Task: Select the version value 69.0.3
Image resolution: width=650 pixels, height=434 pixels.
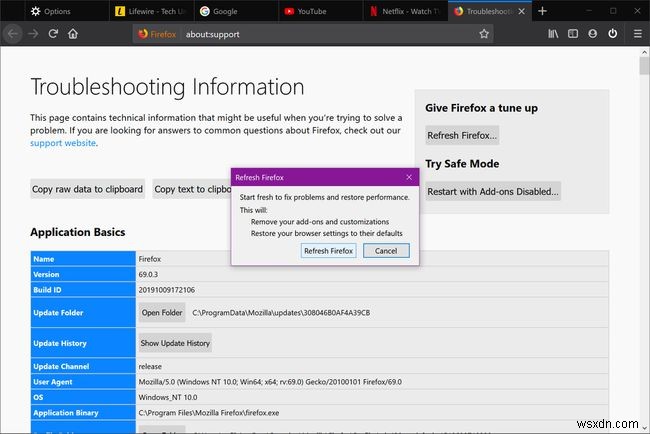Action: point(148,274)
